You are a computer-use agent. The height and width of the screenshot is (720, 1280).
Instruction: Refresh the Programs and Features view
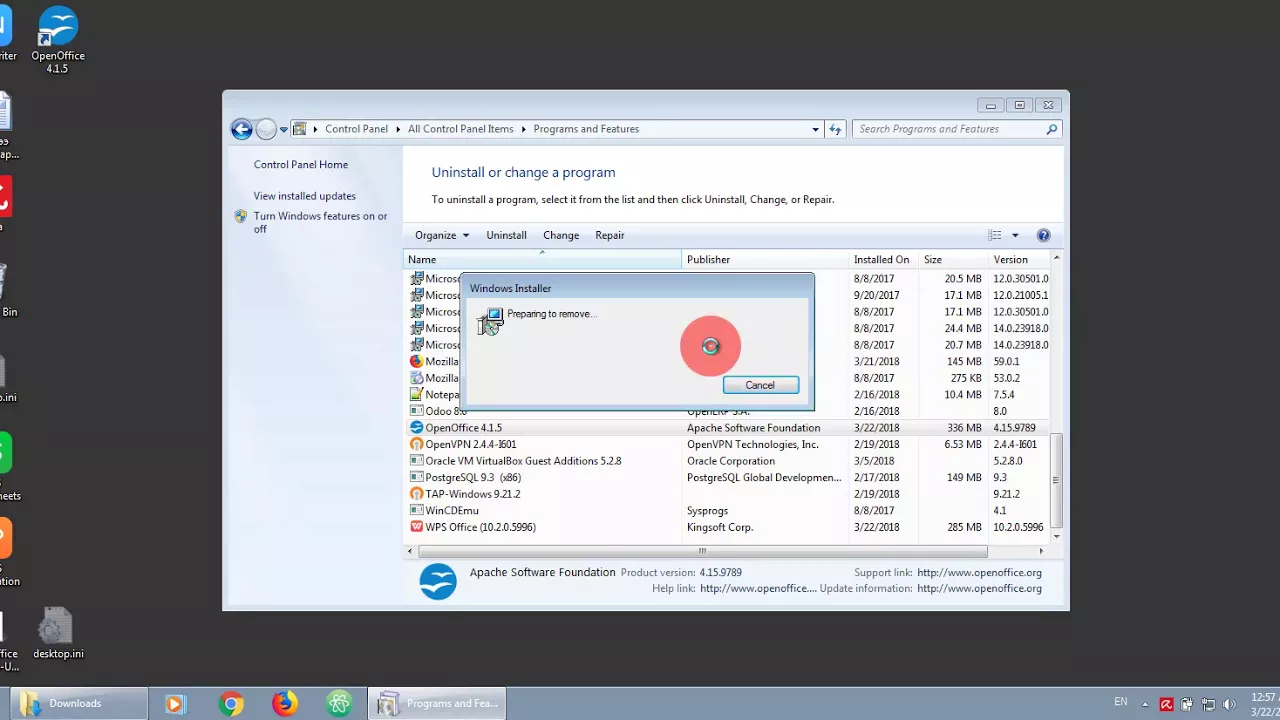click(835, 129)
